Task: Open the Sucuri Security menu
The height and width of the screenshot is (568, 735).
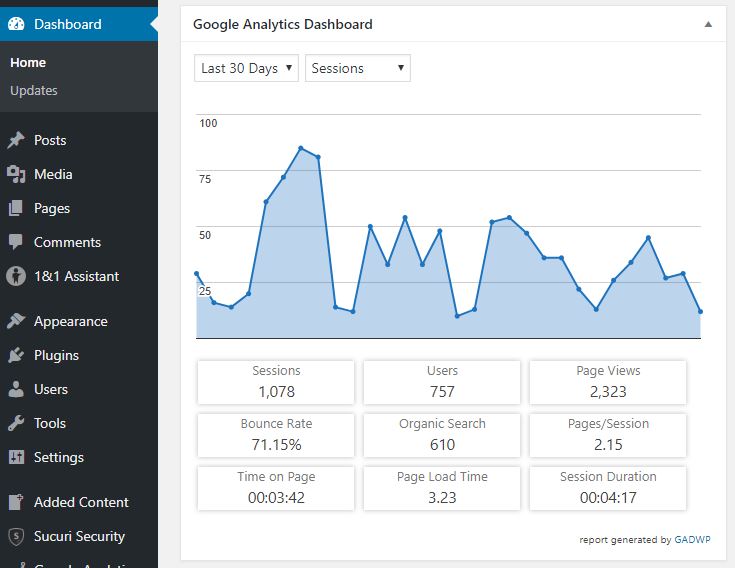Action: pos(79,536)
